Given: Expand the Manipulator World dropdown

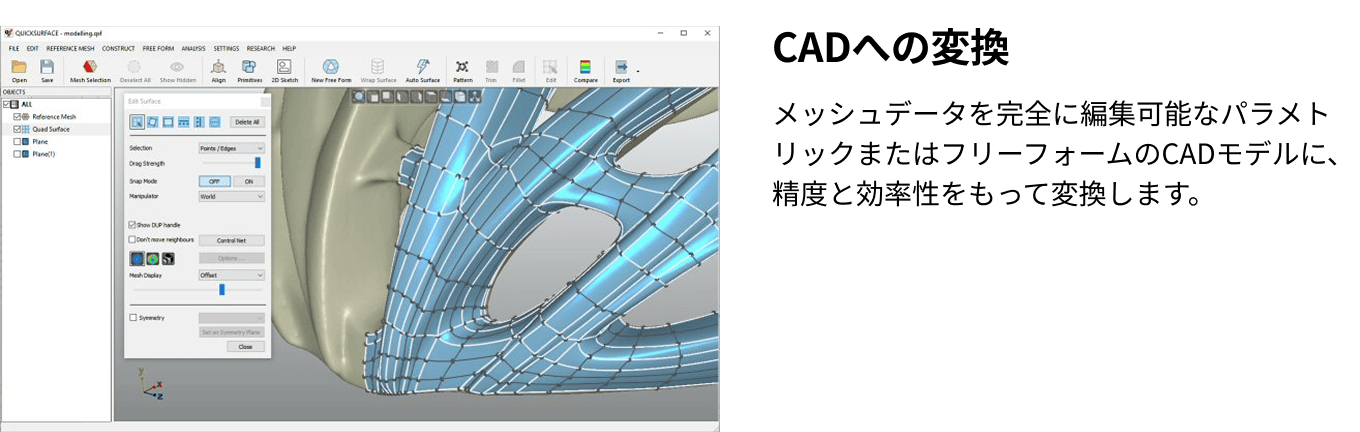Looking at the screenshot, I should (231, 197).
